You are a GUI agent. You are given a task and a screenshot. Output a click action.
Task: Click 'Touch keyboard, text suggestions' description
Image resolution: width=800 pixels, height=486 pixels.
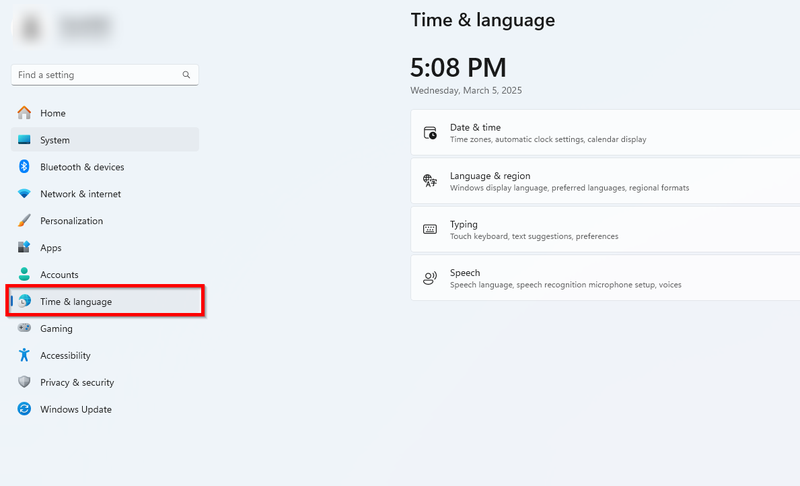tap(534, 236)
